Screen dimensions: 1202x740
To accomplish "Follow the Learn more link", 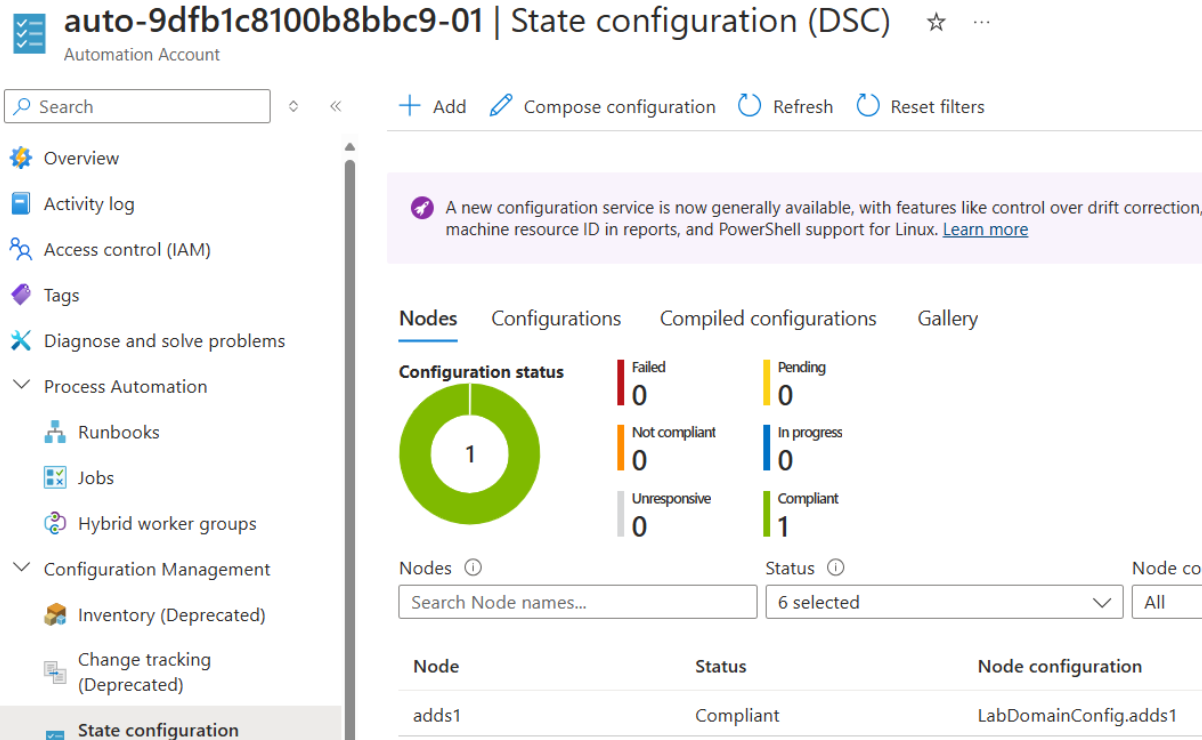I will 985,230.
